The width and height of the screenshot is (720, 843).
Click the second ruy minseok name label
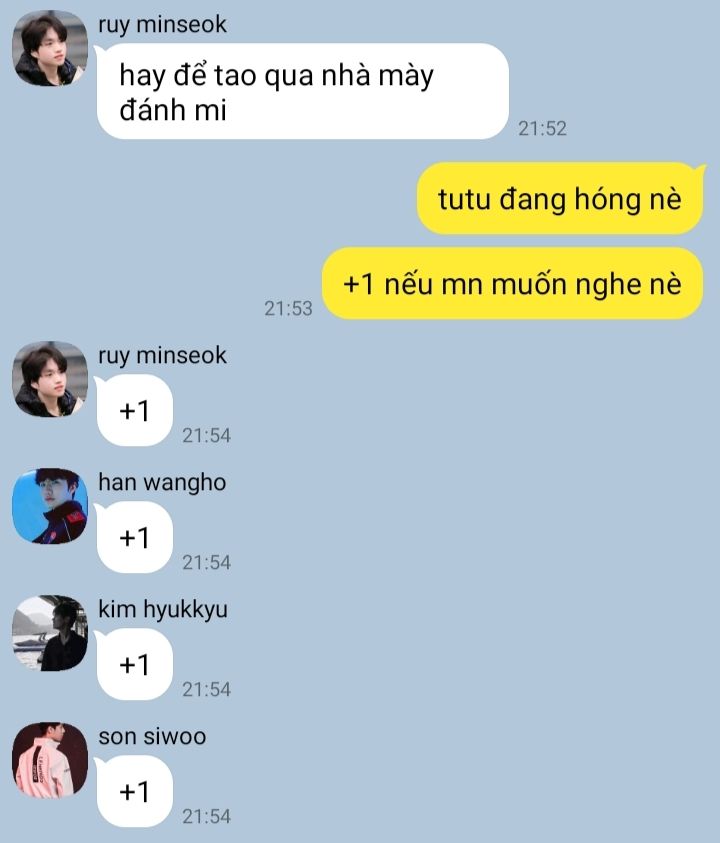(x=162, y=356)
